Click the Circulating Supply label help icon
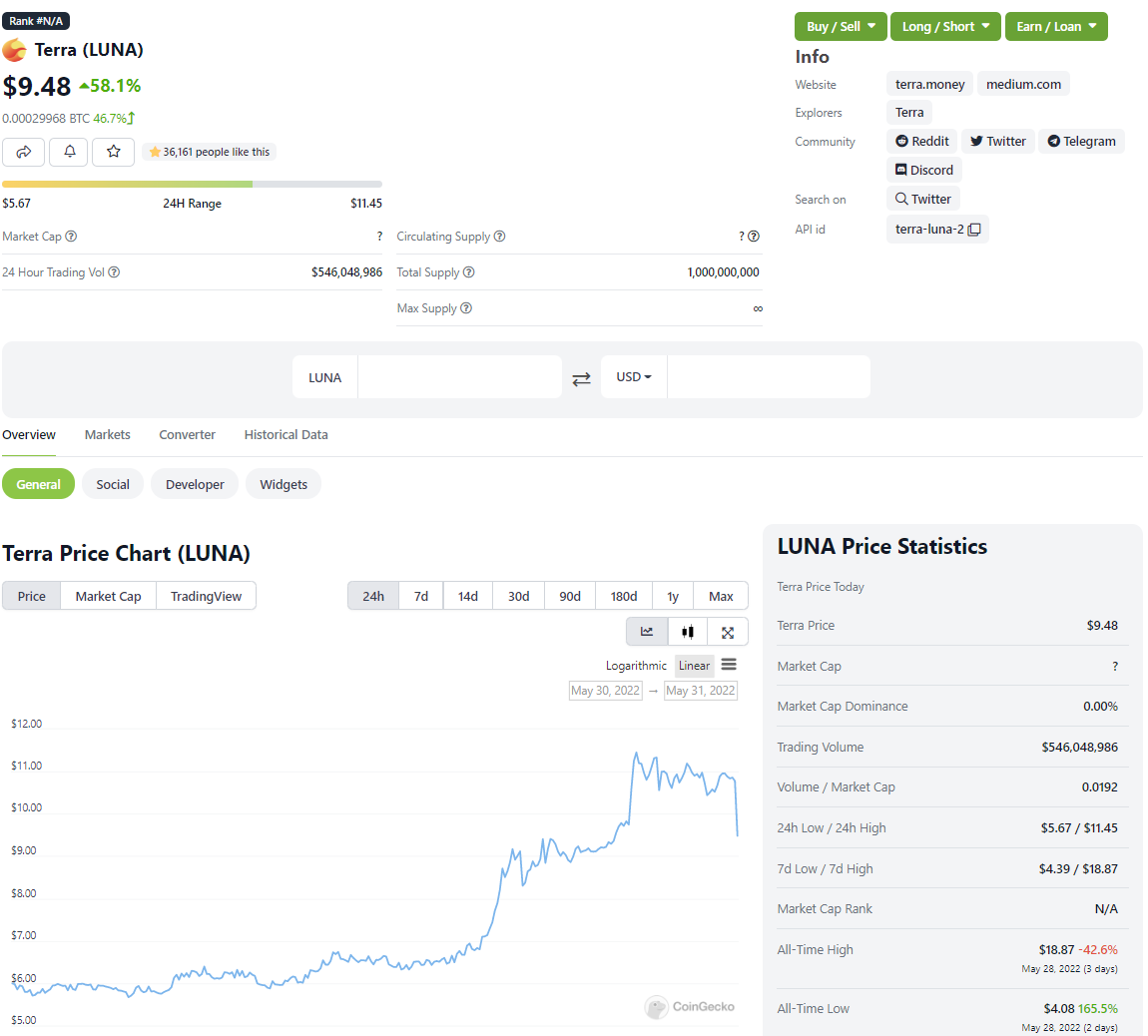 [x=499, y=237]
